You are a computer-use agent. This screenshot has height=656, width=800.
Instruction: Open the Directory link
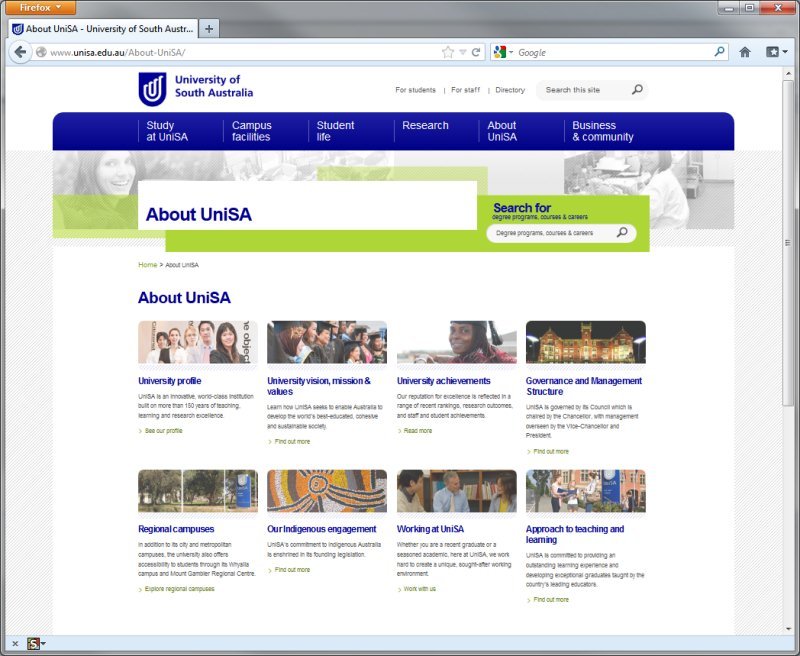[510, 90]
